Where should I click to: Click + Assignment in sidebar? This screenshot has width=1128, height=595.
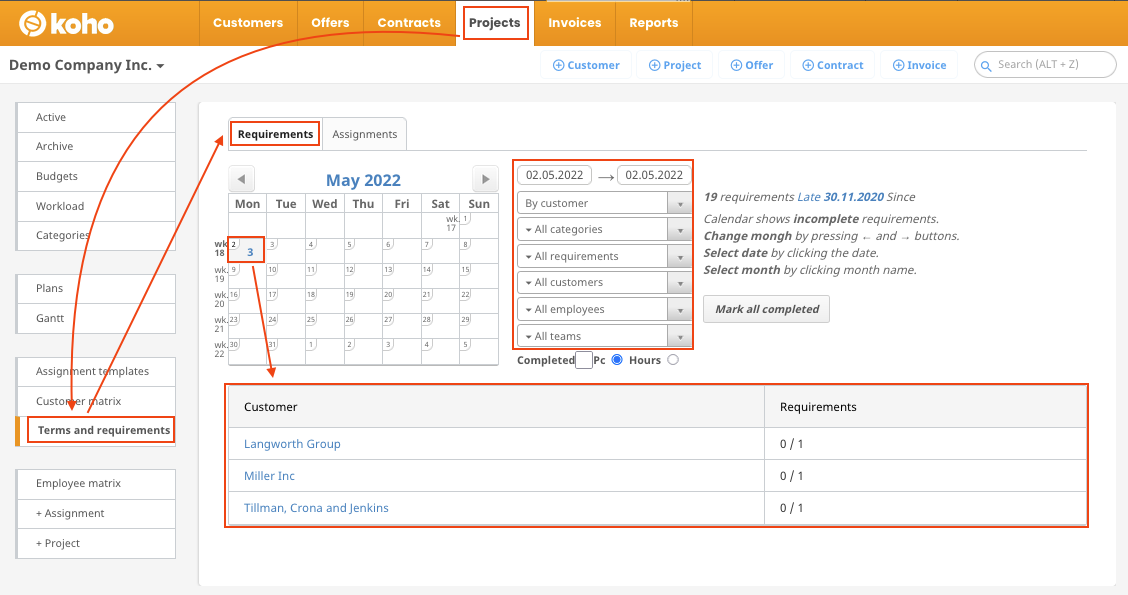pyautogui.click(x=96, y=513)
